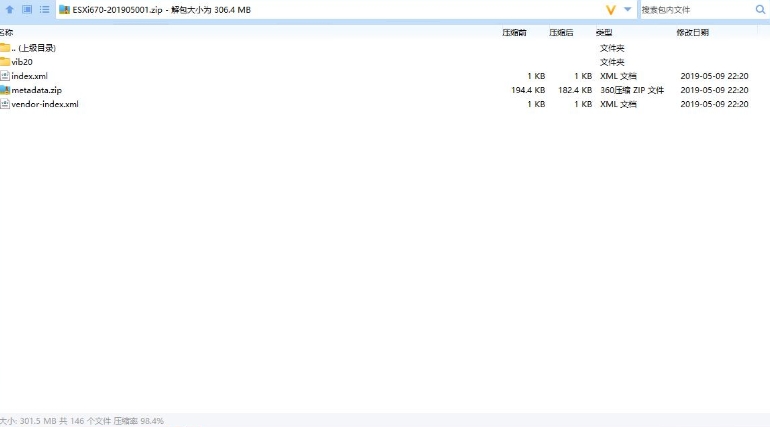Click the up-one-level arrow icon
The height and width of the screenshot is (427, 770).
(9, 9)
